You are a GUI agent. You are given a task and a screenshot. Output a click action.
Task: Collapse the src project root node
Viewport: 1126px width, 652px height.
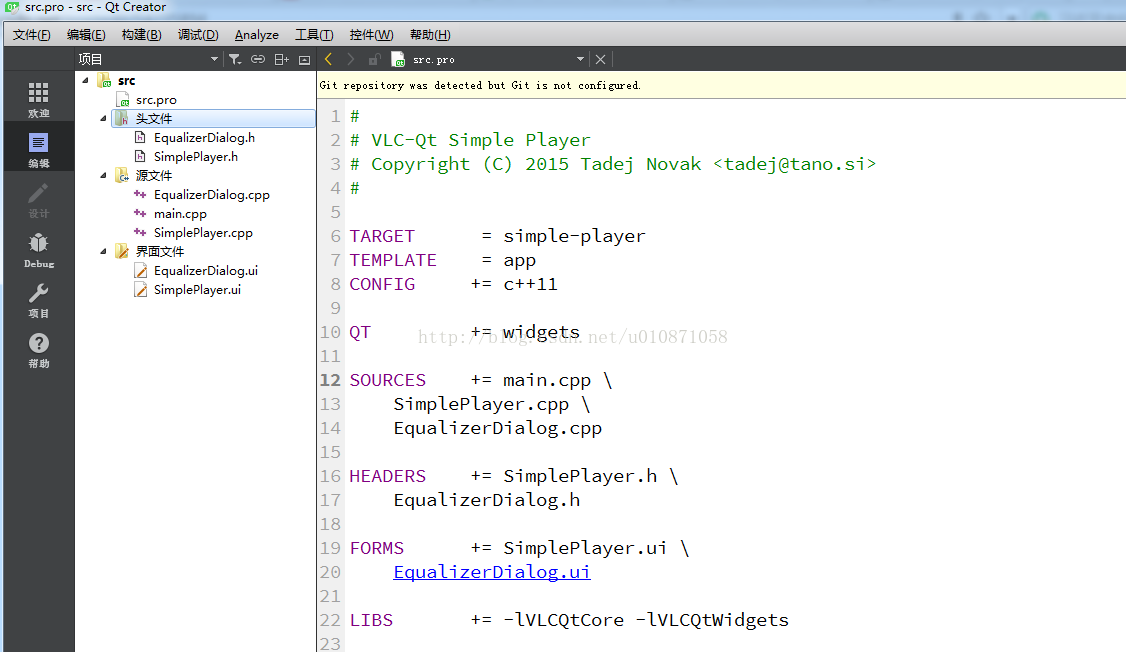point(85,80)
